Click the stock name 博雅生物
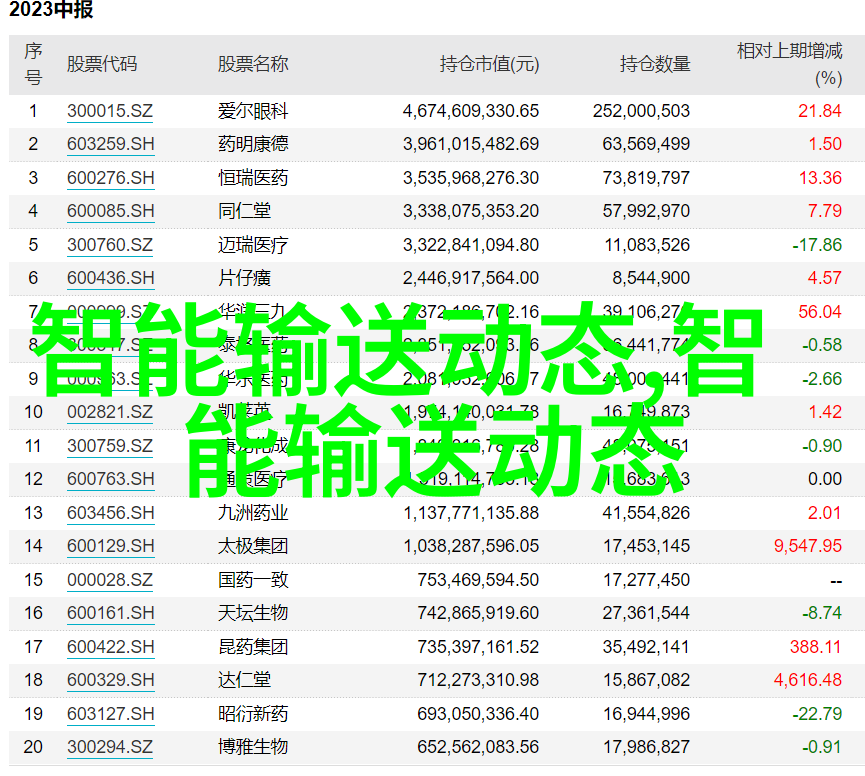 [x=253, y=747]
